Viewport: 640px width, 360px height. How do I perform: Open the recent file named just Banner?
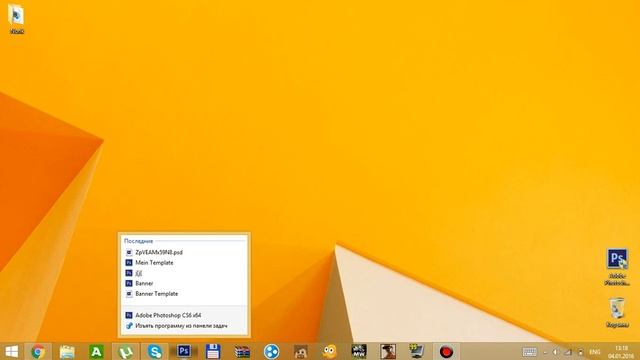pos(184,283)
